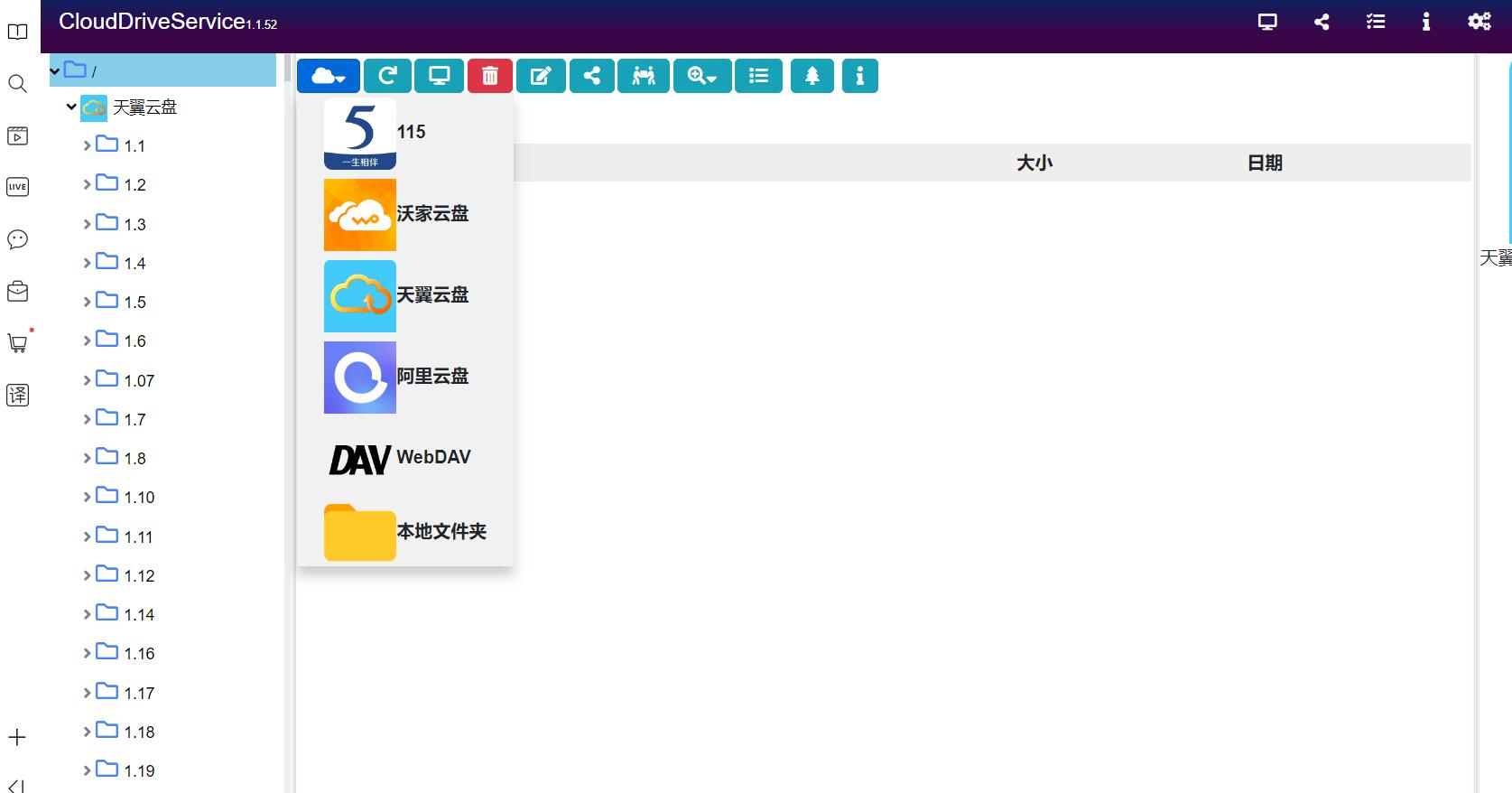
Task: Select folder 1.17 in the tree
Action: 125,693
